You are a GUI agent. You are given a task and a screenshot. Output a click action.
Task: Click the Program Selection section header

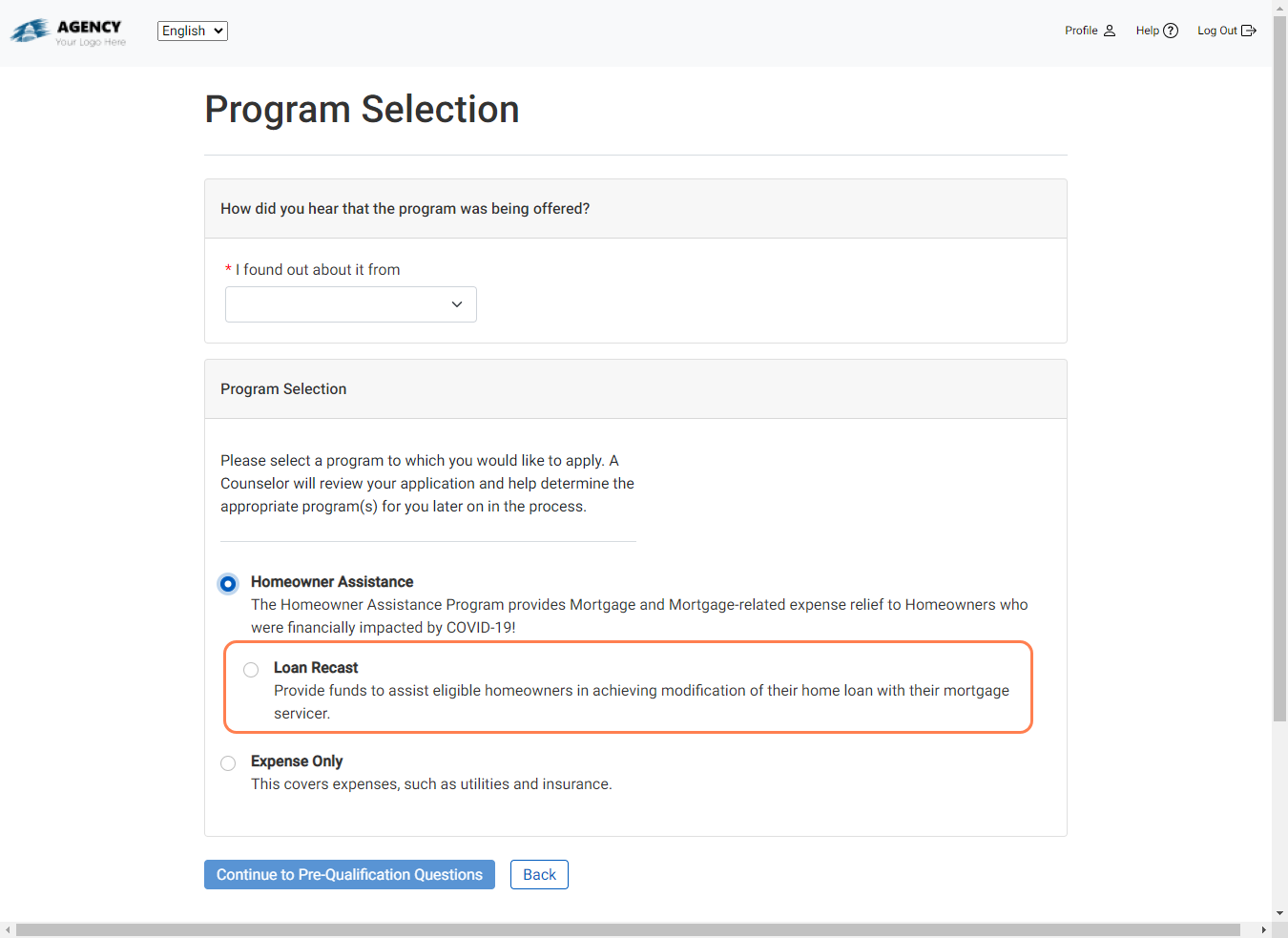283,388
